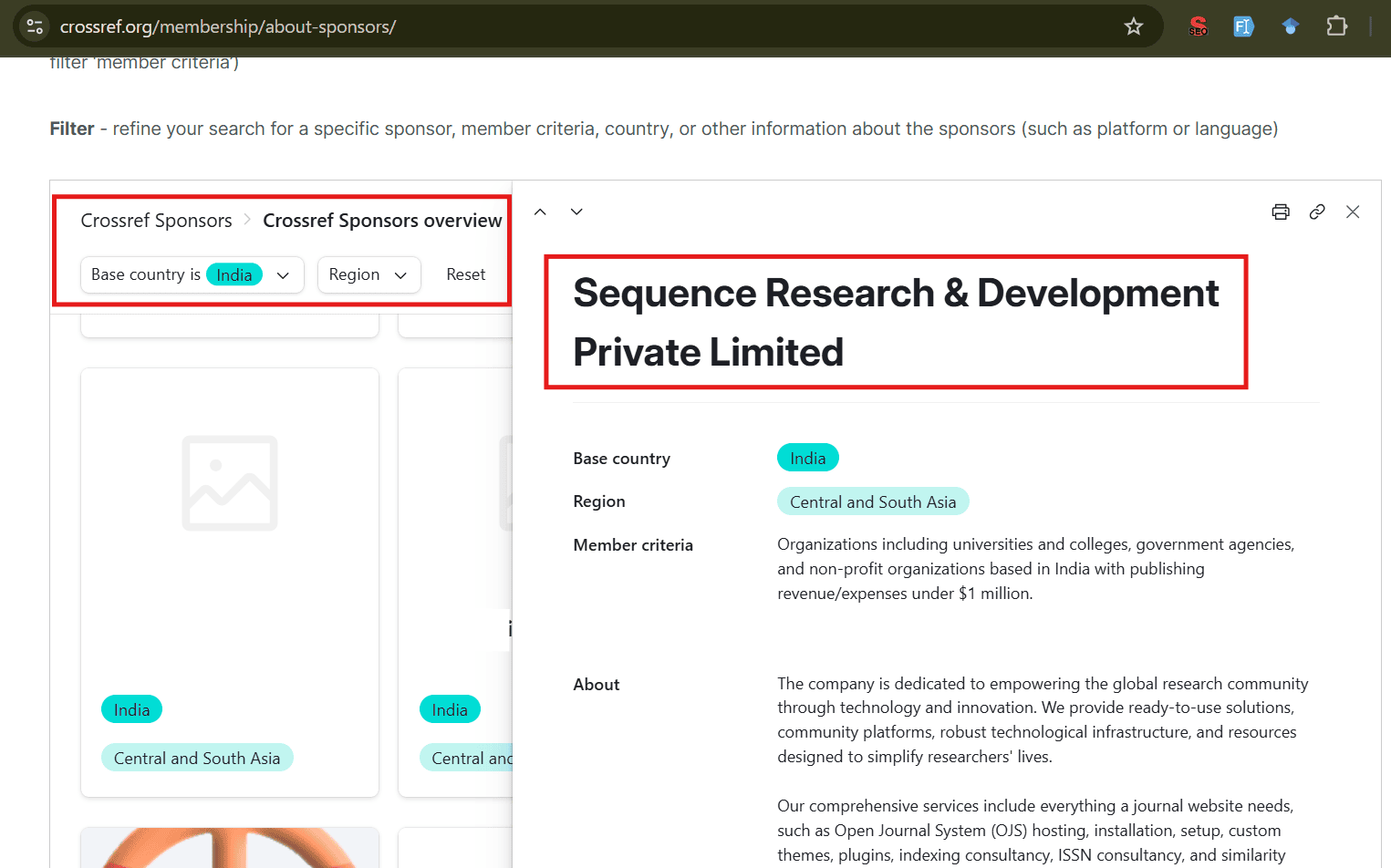
Task: Click the member criteria text starting 'Organizations including universities'
Action: [1036, 569]
